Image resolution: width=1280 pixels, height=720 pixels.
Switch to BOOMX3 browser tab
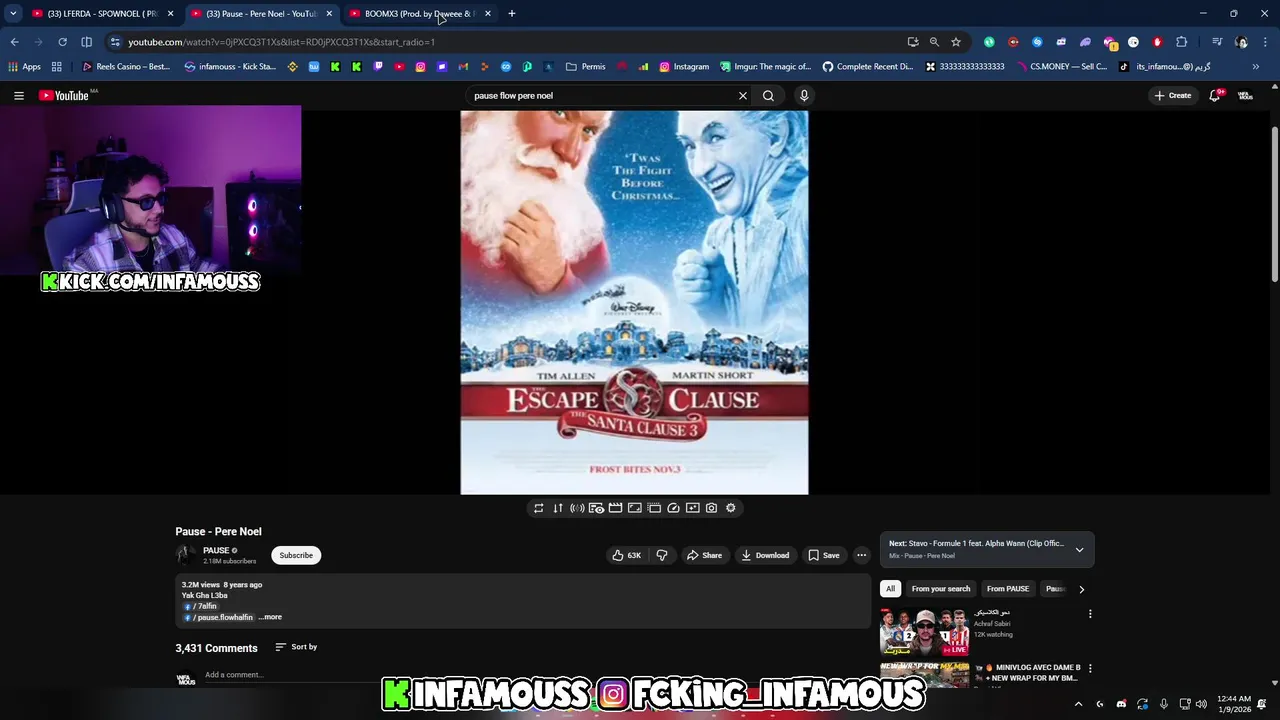(420, 14)
